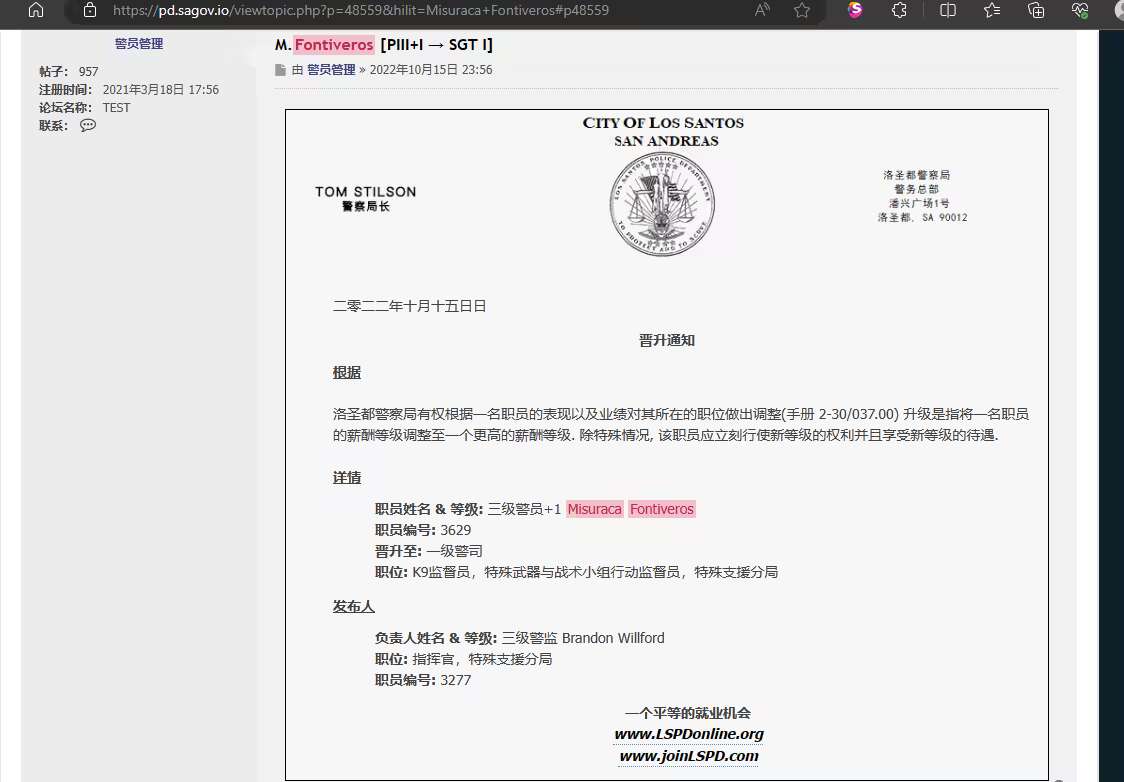The image size is (1124, 782).
Task: Open Browser essentials heart-pulse icon
Action: 1079,13
